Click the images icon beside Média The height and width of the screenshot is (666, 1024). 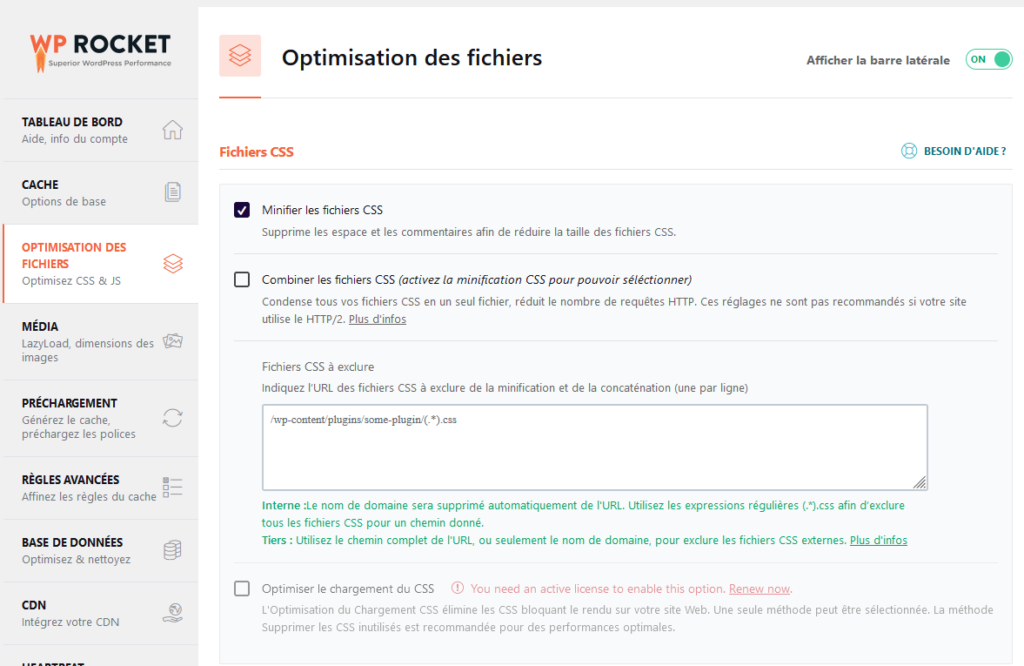[x=172, y=341]
